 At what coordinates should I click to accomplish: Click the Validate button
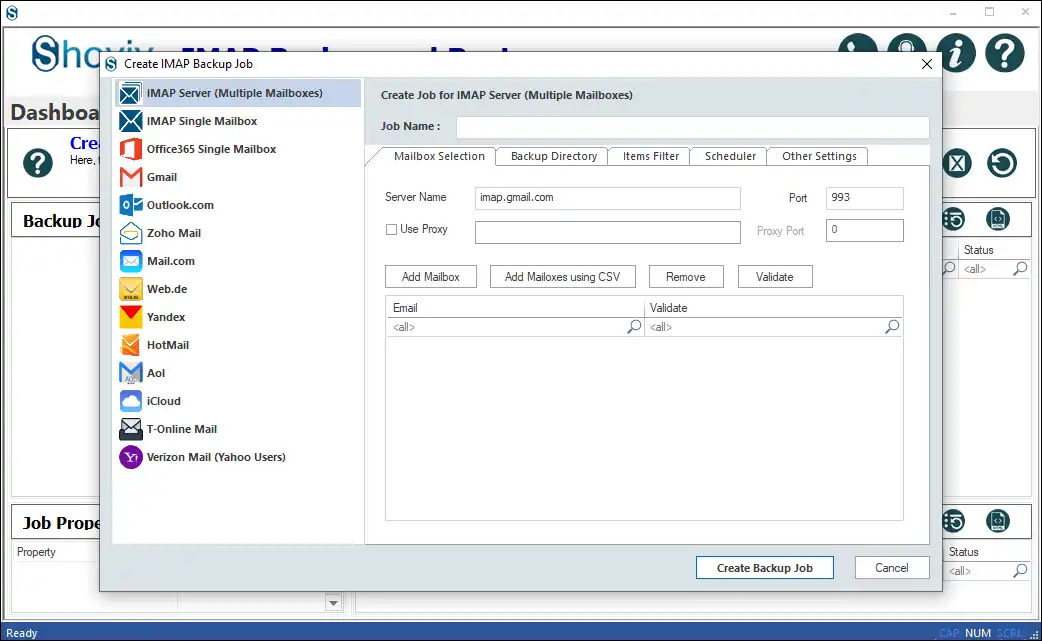click(775, 277)
